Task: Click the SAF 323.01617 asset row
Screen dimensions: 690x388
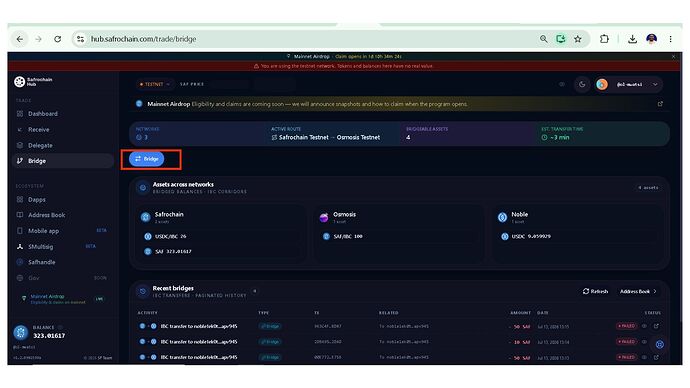Action: [x=220, y=251]
